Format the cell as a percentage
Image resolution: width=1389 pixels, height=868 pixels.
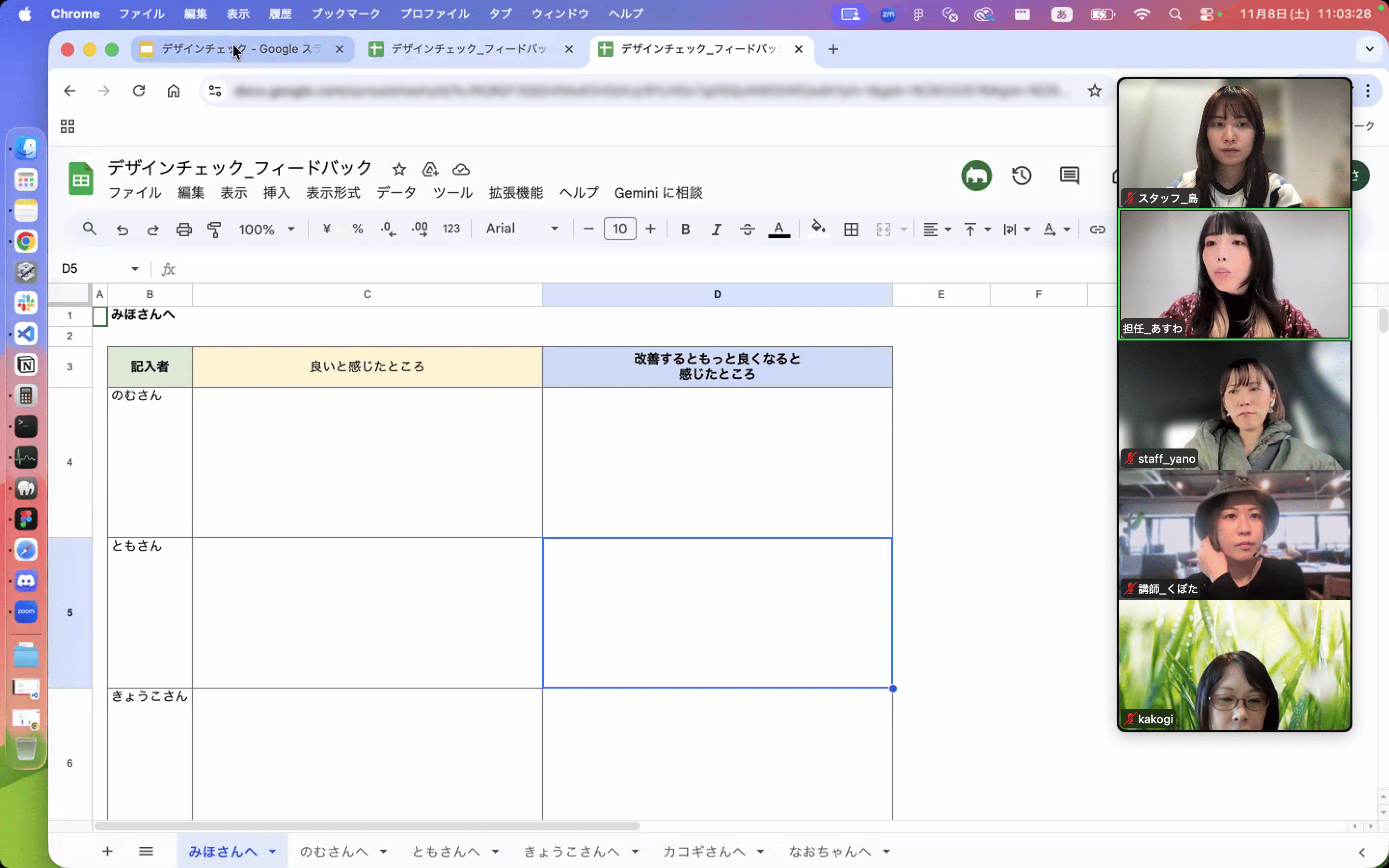click(357, 229)
